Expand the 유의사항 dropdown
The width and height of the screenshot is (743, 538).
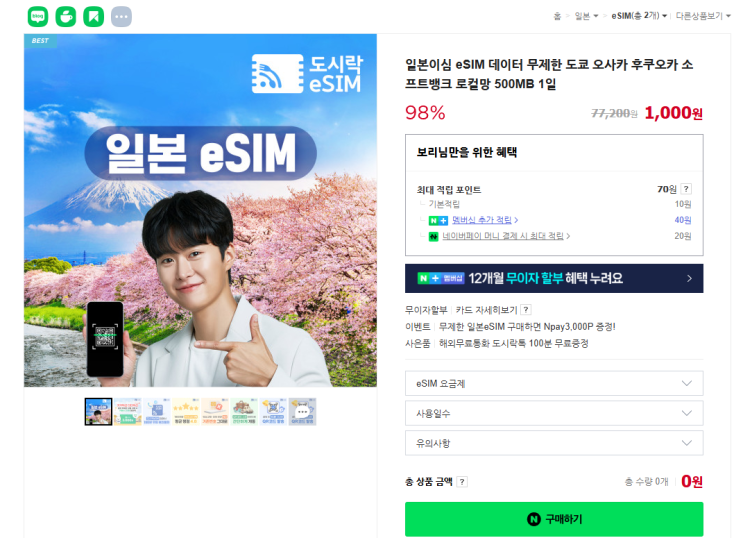point(554,443)
